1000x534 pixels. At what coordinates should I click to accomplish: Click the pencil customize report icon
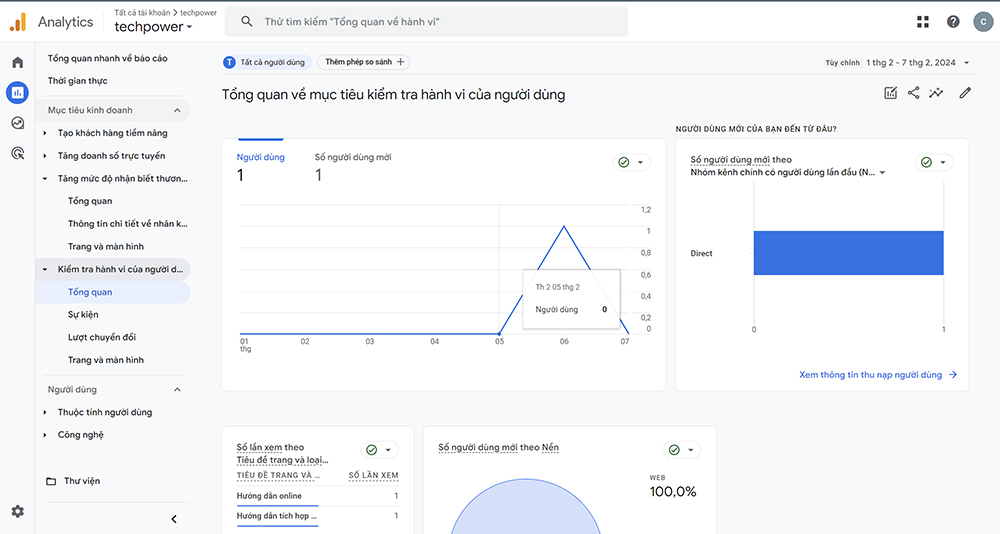coord(965,93)
